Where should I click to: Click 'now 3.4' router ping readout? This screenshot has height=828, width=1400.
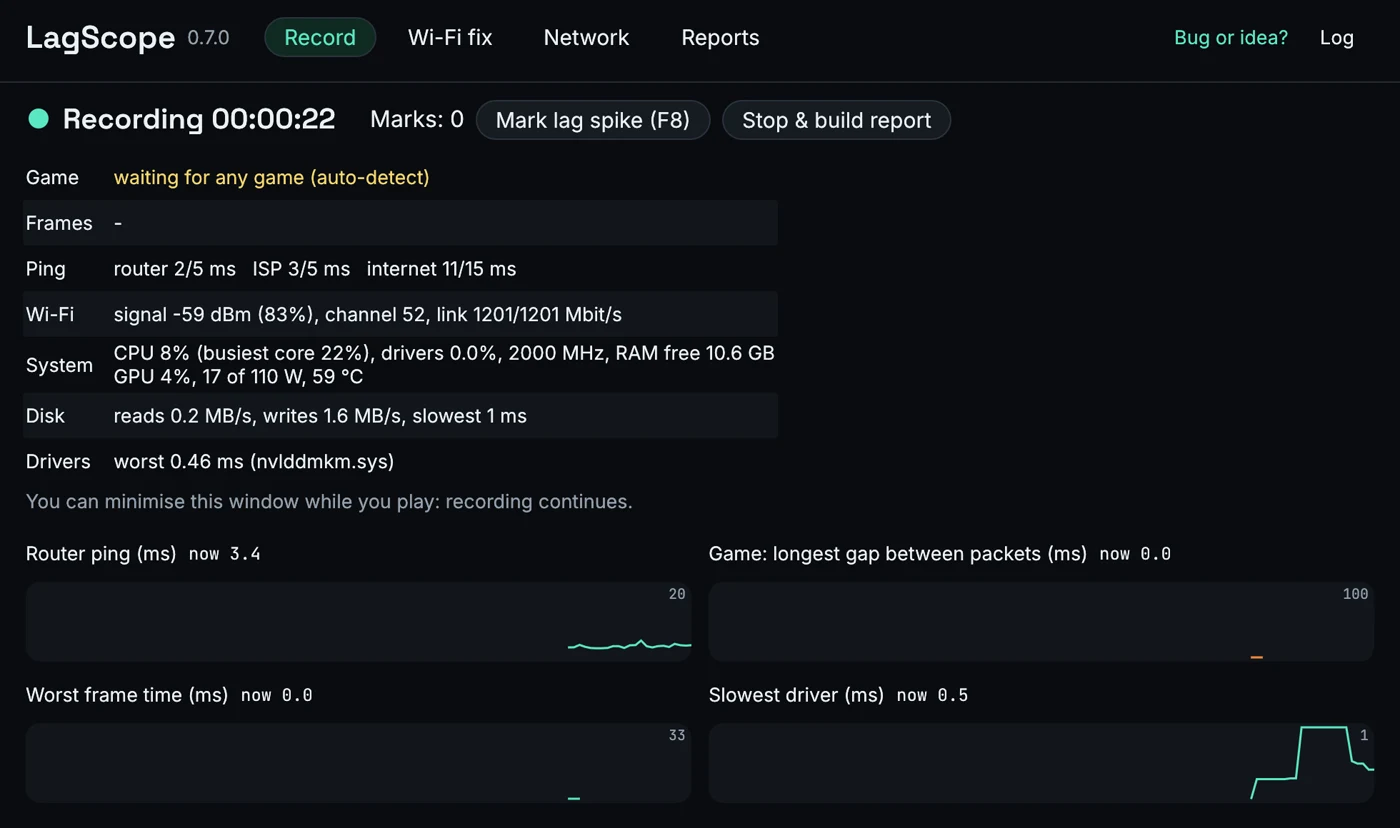click(x=225, y=554)
